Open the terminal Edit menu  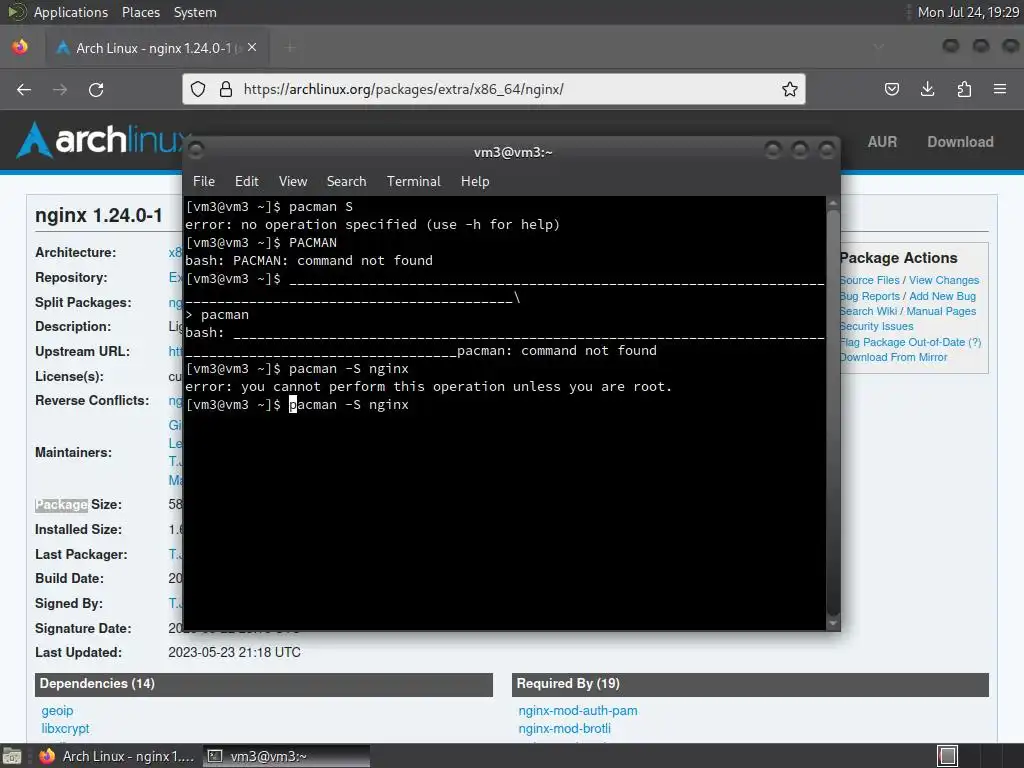(x=246, y=182)
